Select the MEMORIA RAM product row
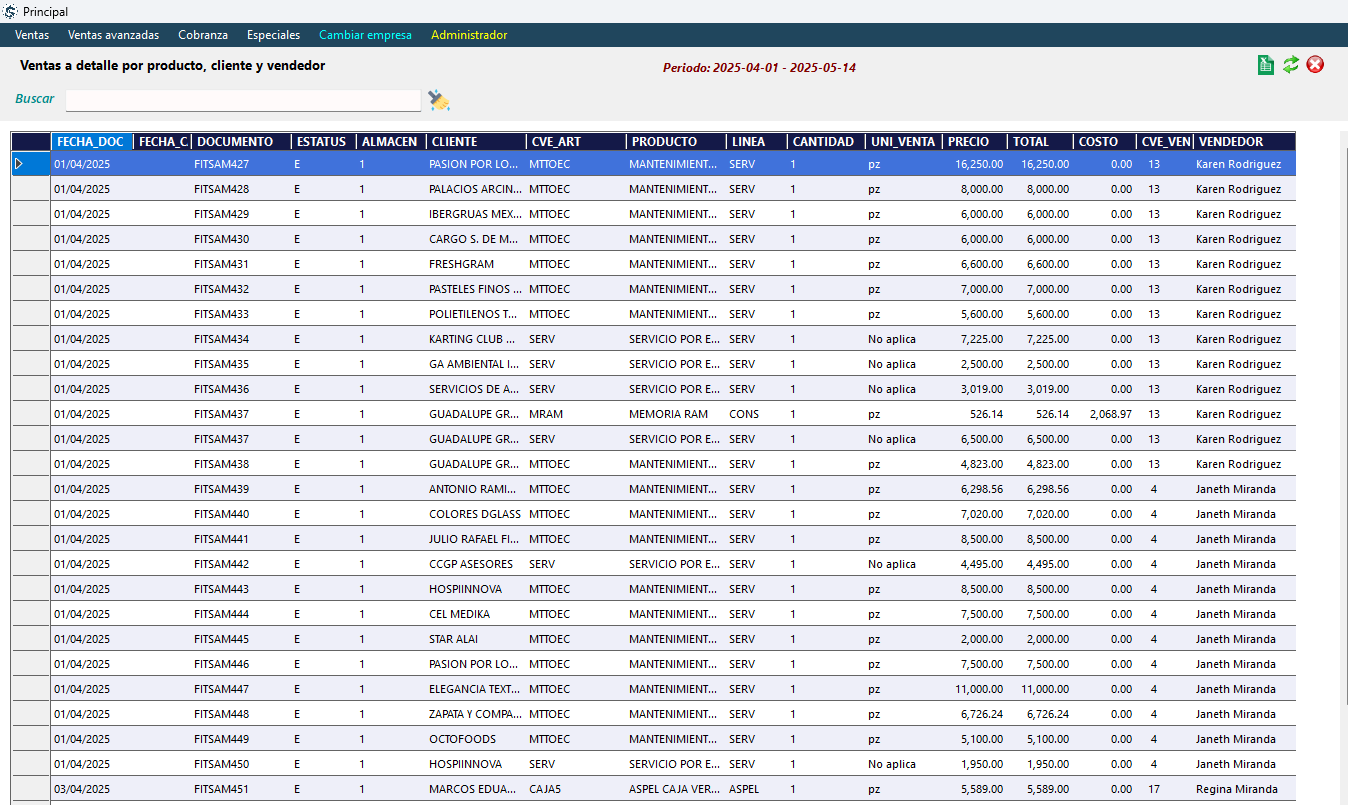The height and width of the screenshot is (810, 1348). [668, 414]
